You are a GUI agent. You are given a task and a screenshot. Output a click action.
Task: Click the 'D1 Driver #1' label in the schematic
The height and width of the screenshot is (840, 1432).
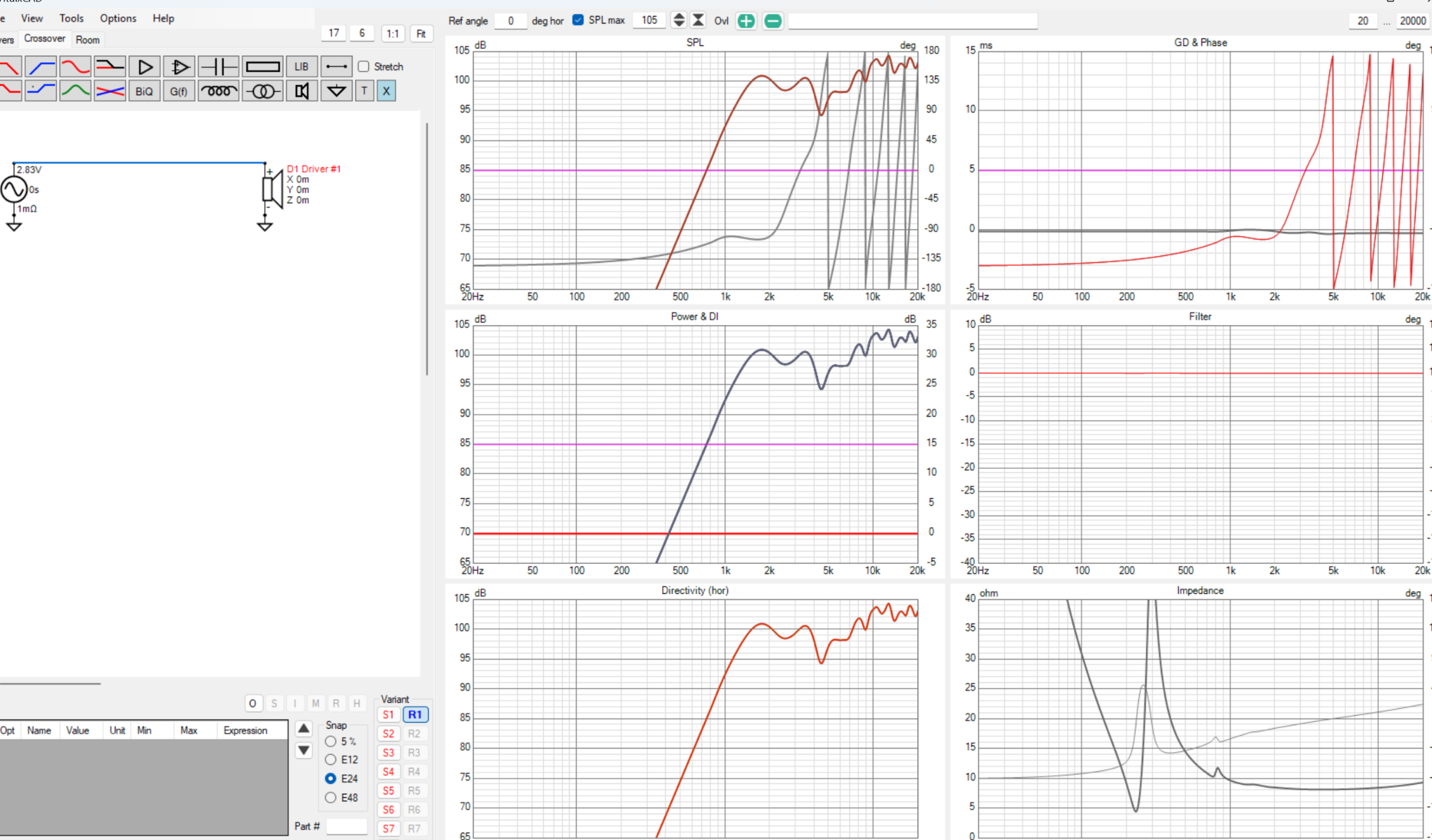click(x=314, y=169)
